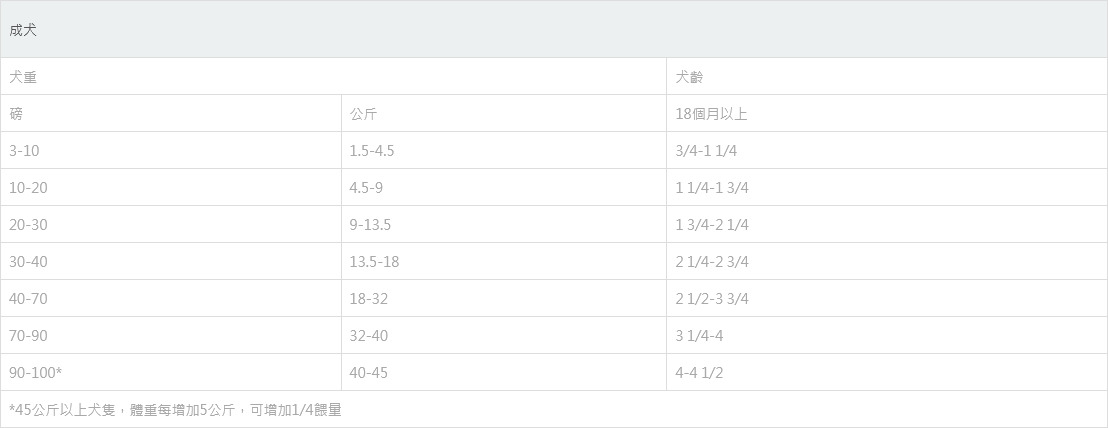Click the 70-90 pounds cell
The width and height of the screenshot is (1108, 428).
coord(28,336)
